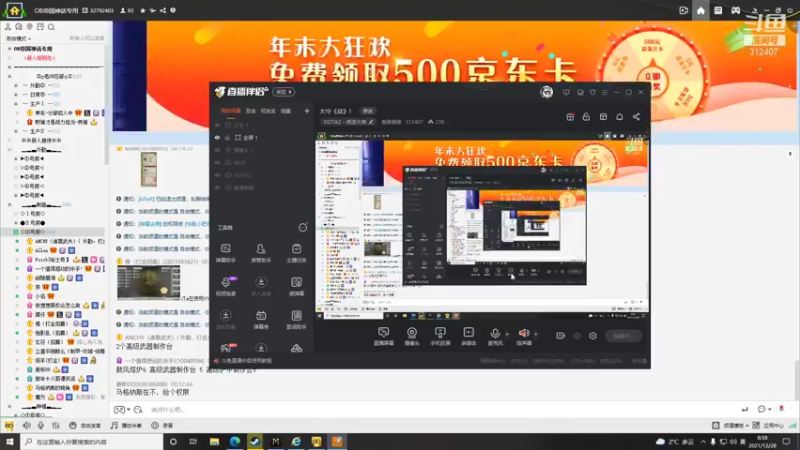Viewport: 800px width, 450px height.
Task: Open the hamburger menu in 直播伴侣 title bar
Action: pyautogui.click(x=605, y=92)
